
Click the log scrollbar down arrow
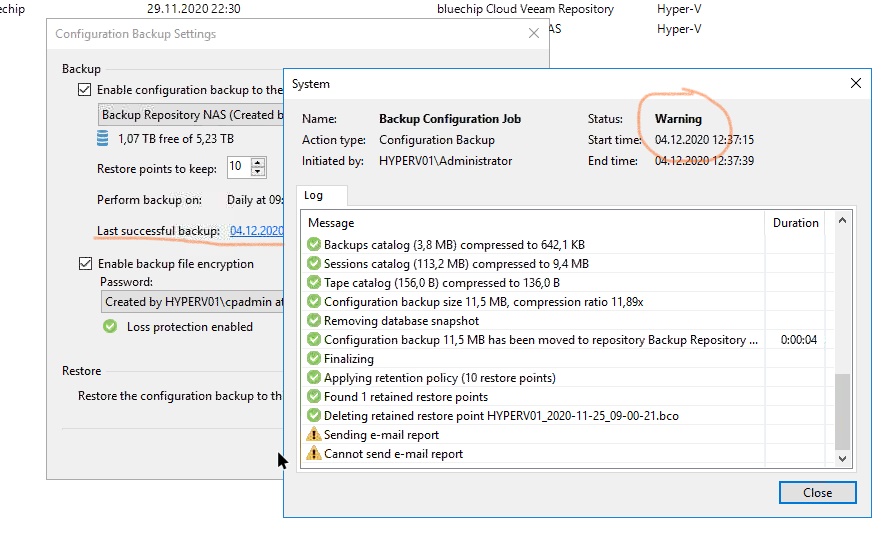point(842,458)
